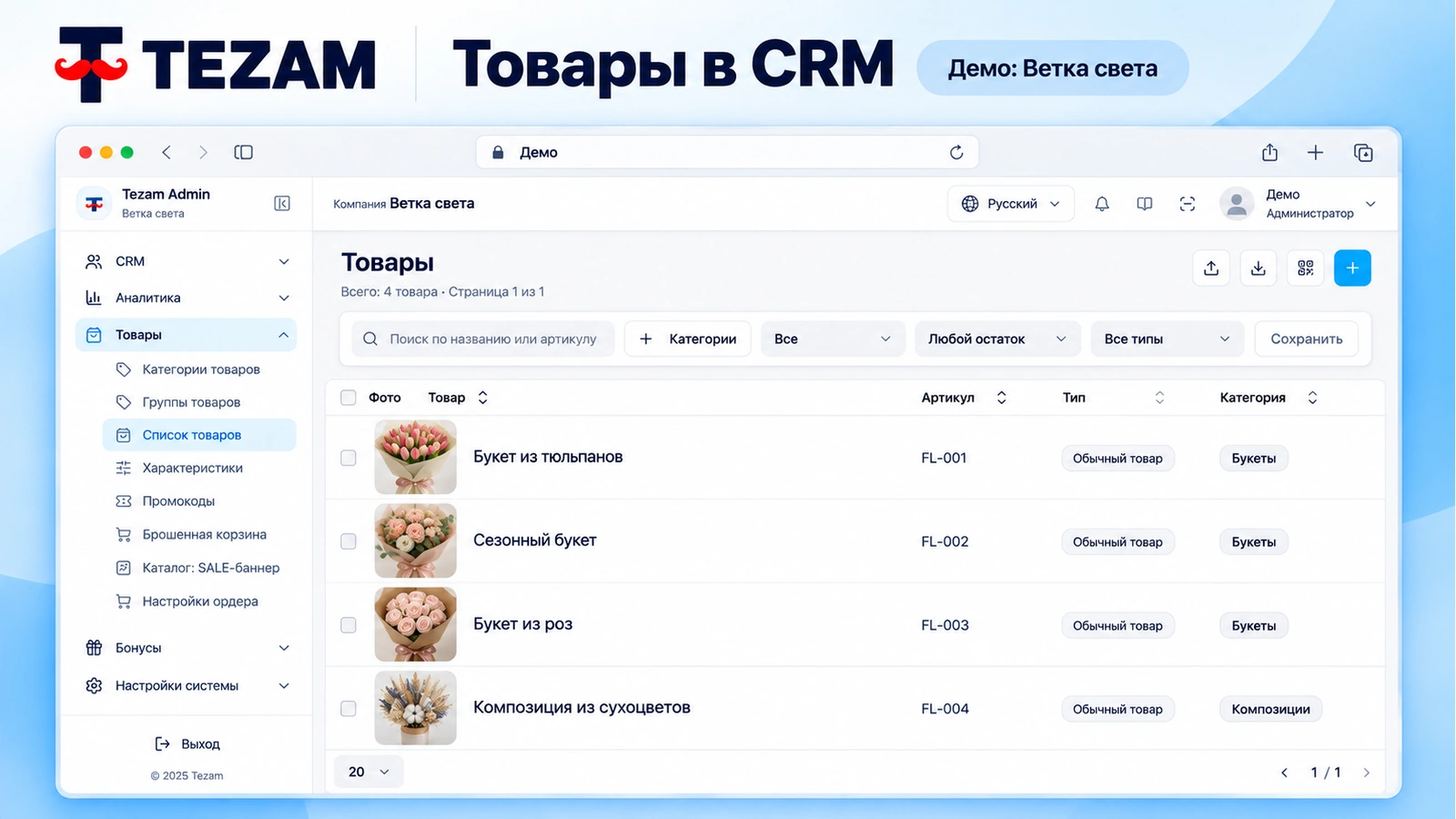
Task: Add a new product with blue plus button
Action: (1352, 268)
